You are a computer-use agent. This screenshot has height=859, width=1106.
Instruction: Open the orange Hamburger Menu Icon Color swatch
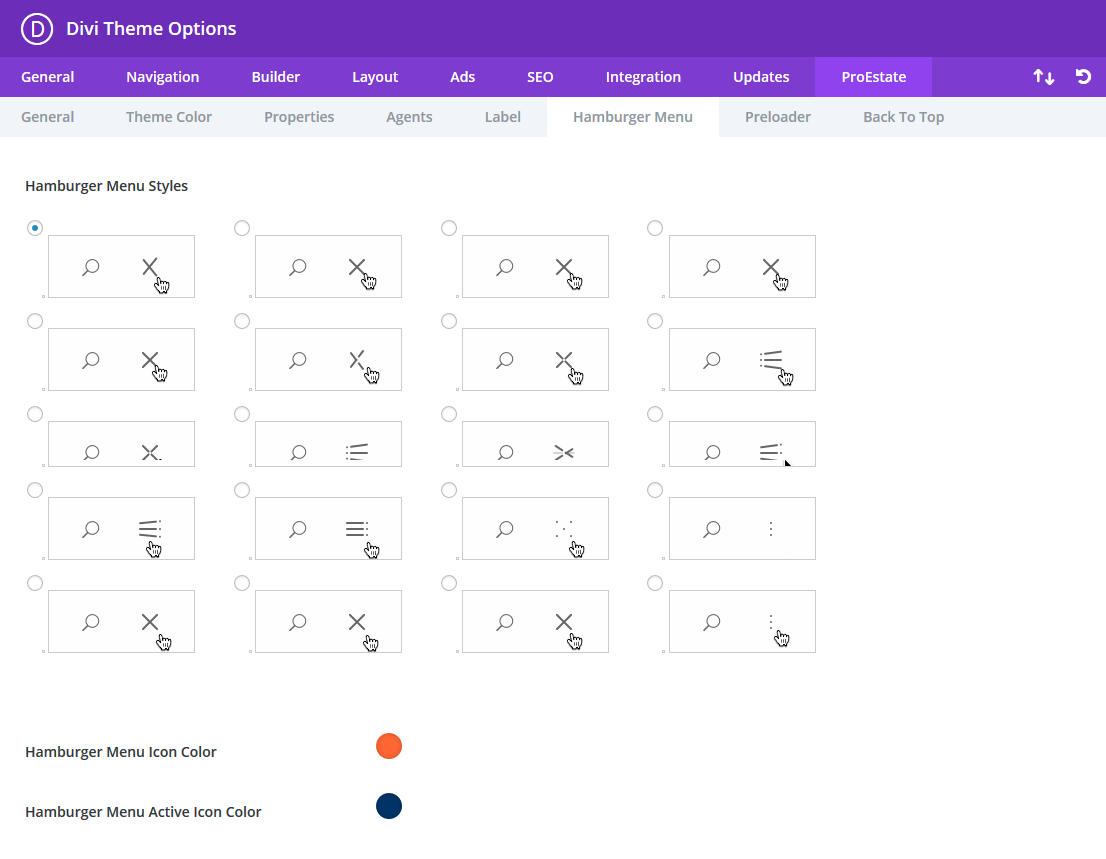click(x=389, y=746)
